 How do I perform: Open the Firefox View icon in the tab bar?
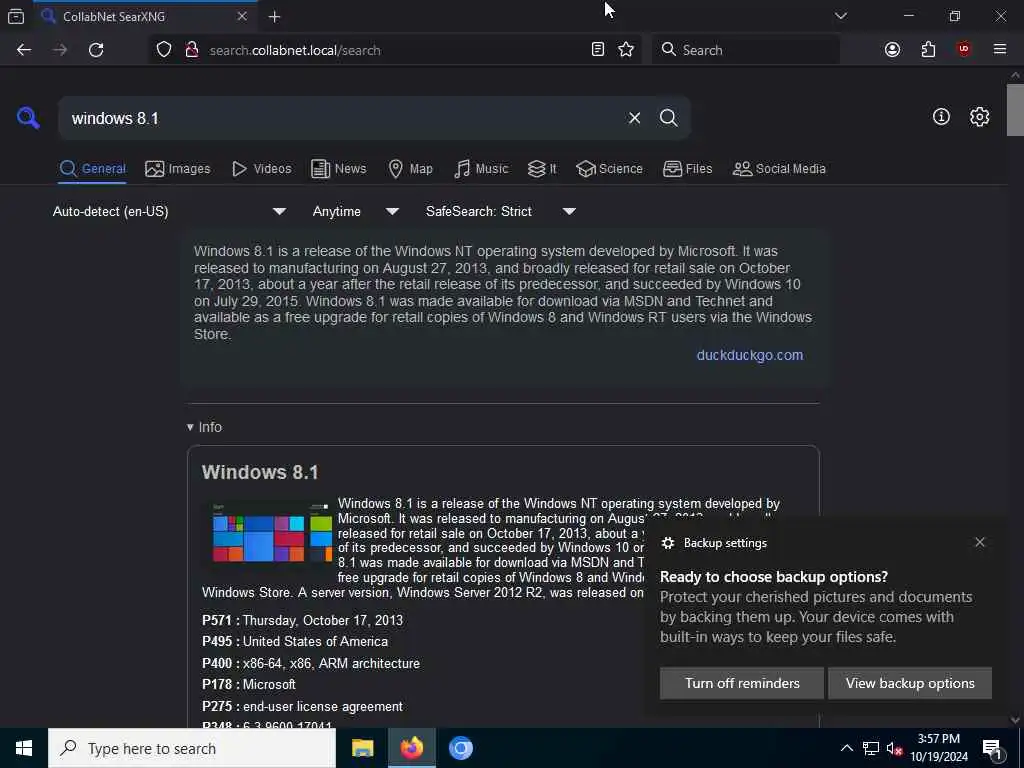(16, 16)
